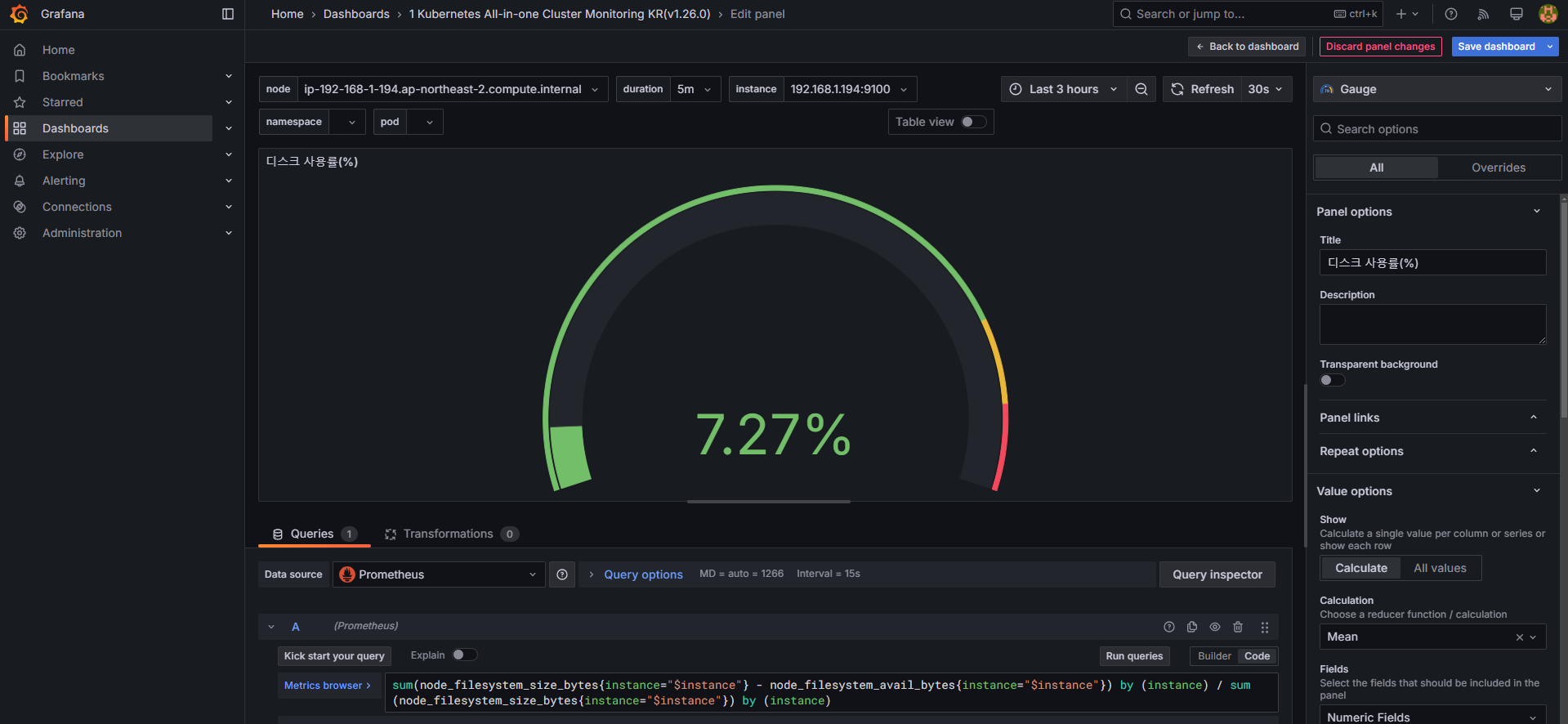Switch to the Queries tab

[x=315, y=534]
